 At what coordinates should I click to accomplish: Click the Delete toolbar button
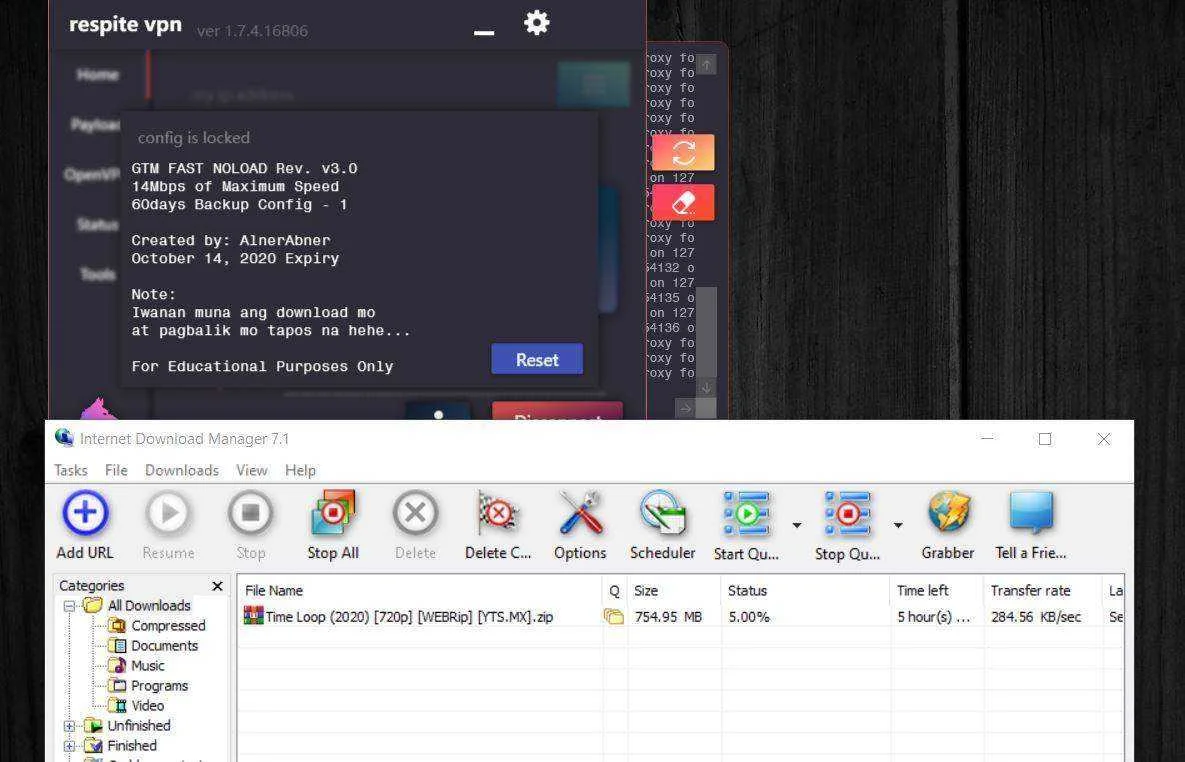click(x=416, y=525)
